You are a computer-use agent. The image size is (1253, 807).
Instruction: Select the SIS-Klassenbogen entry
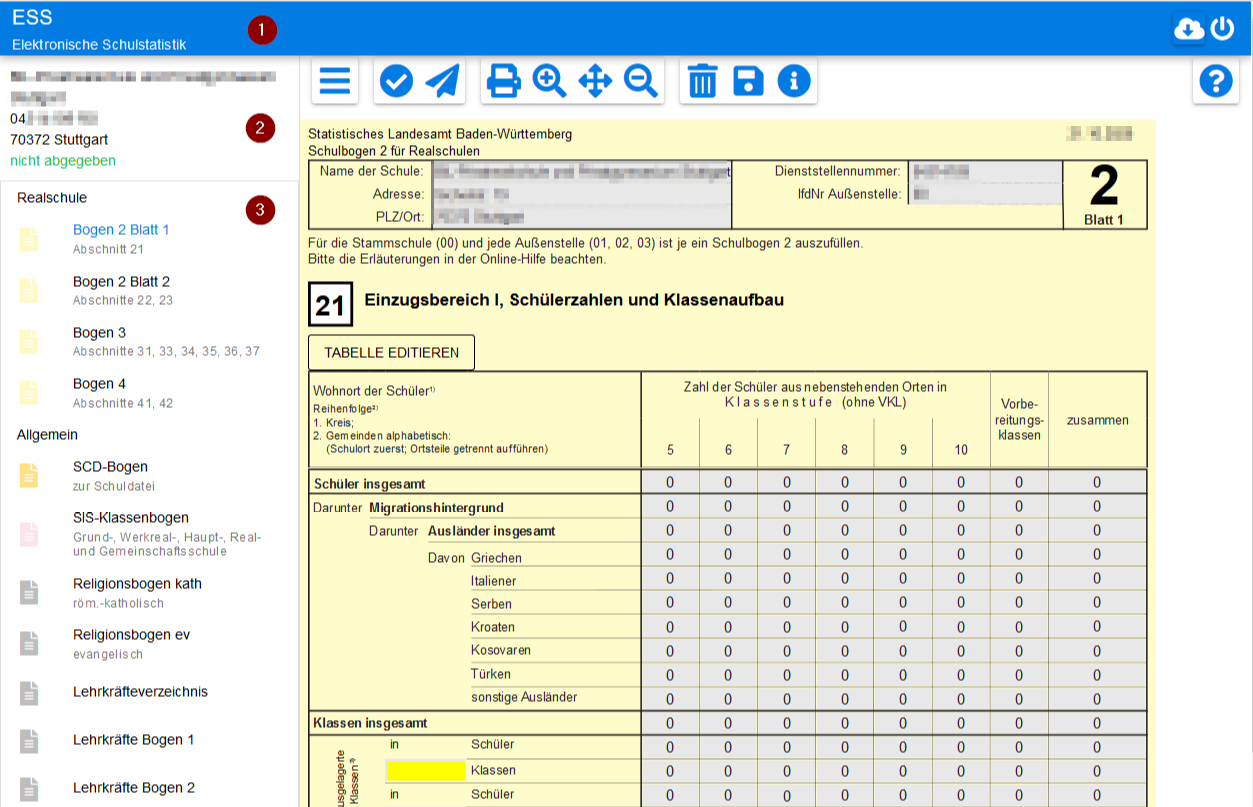(130, 518)
